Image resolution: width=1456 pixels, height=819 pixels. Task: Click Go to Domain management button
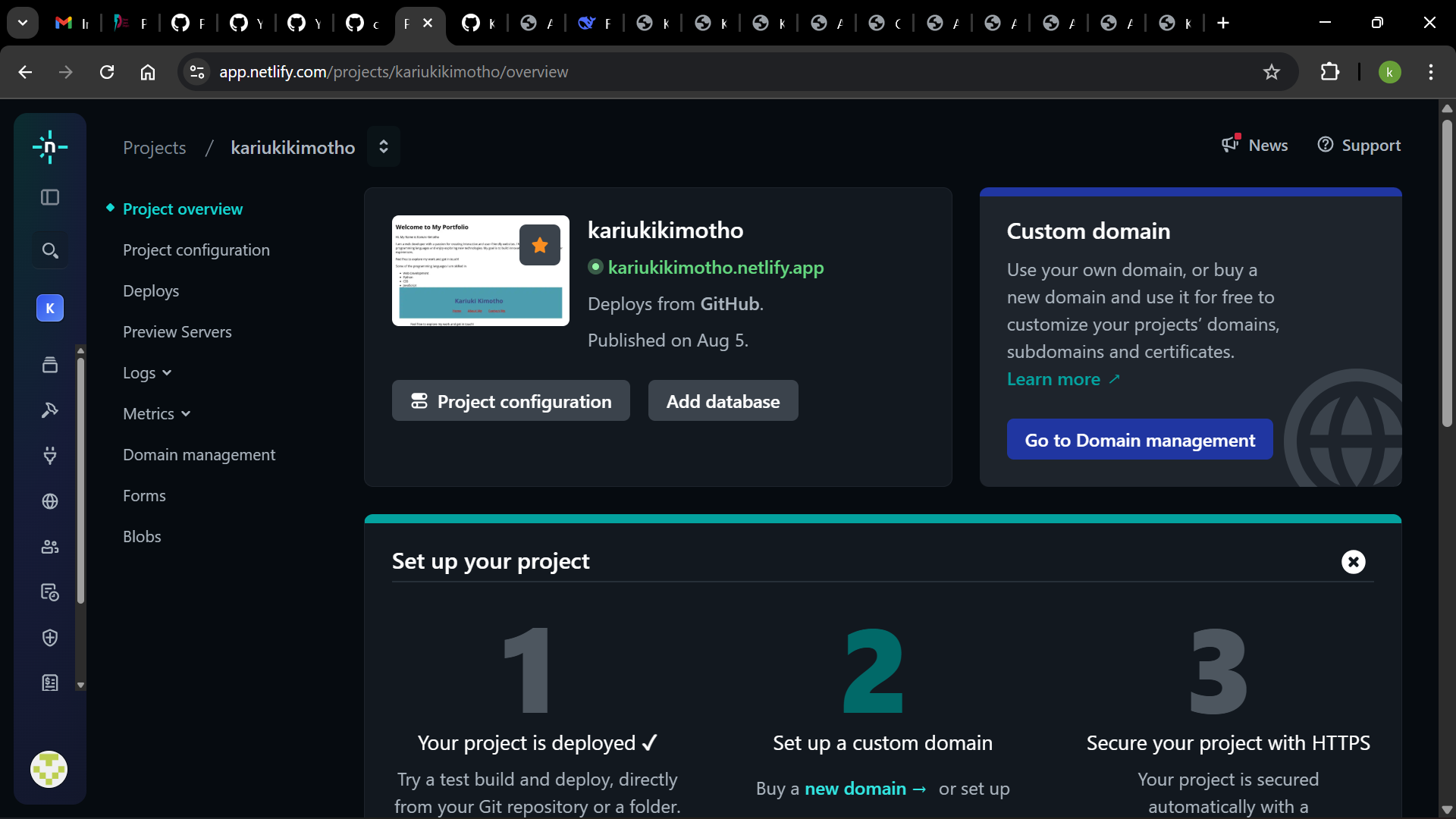[x=1140, y=440]
